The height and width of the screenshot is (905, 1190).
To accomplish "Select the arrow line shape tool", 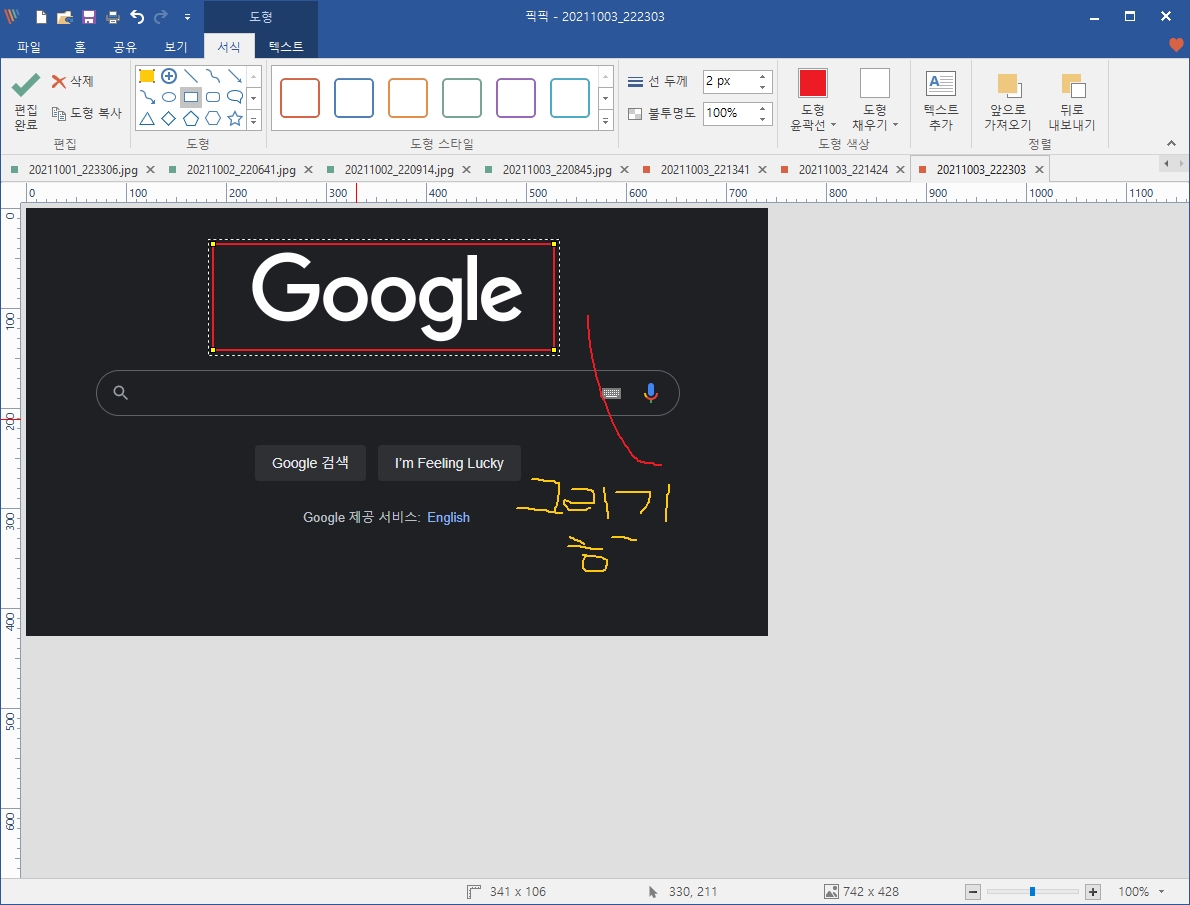I will (235, 76).
